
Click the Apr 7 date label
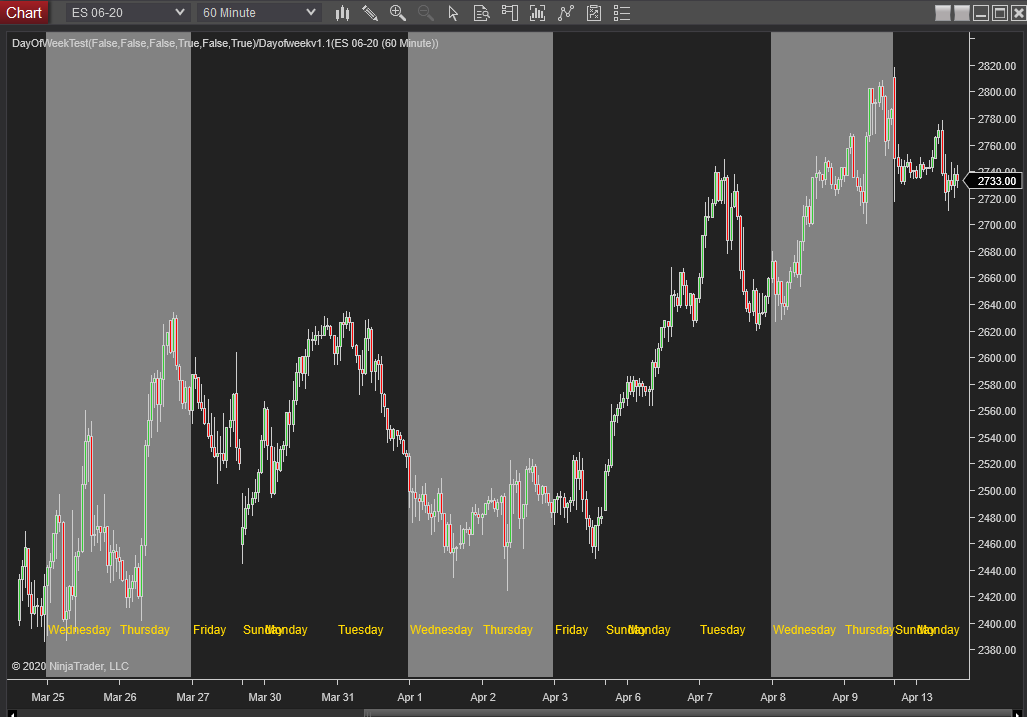click(700, 697)
